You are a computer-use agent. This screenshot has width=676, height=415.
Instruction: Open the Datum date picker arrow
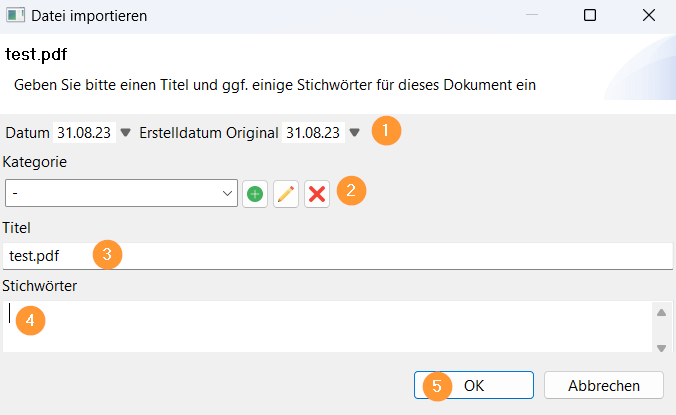[x=126, y=132]
